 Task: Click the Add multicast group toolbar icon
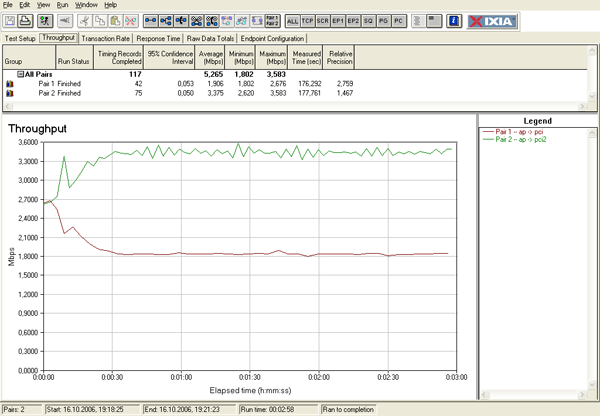pos(166,21)
